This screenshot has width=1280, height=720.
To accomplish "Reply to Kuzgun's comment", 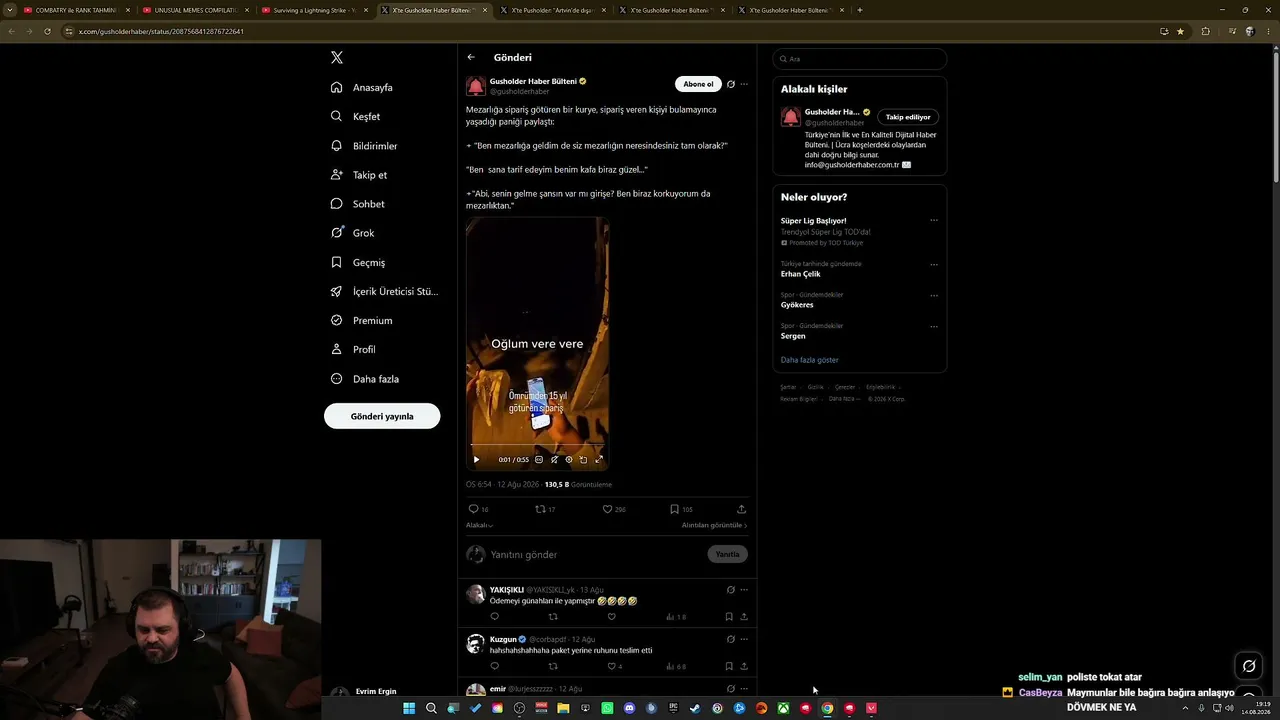I will [494, 666].
